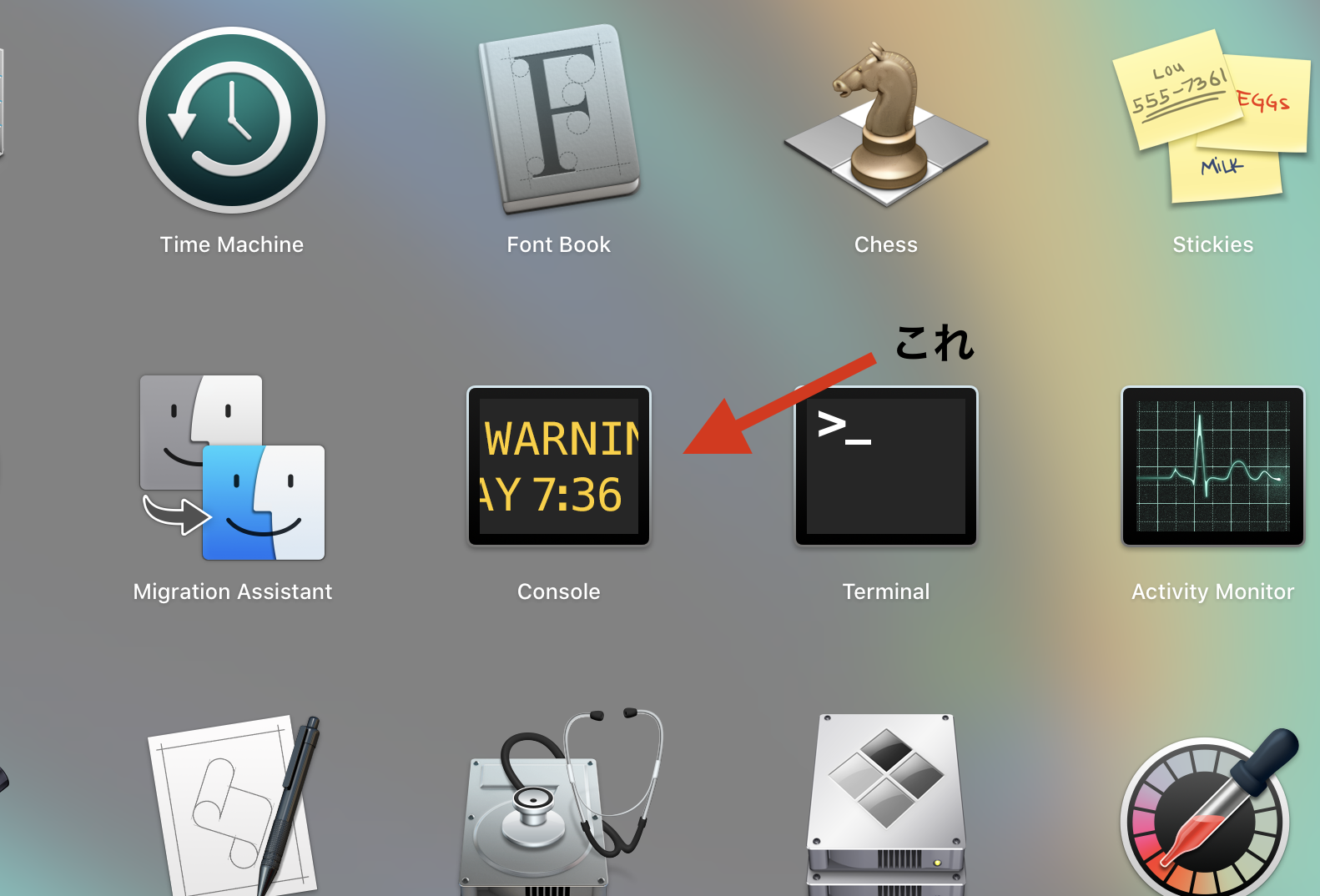Open the Chess knight icon
The width and height of the screenshot is (1320, 896).
point(886,123)
